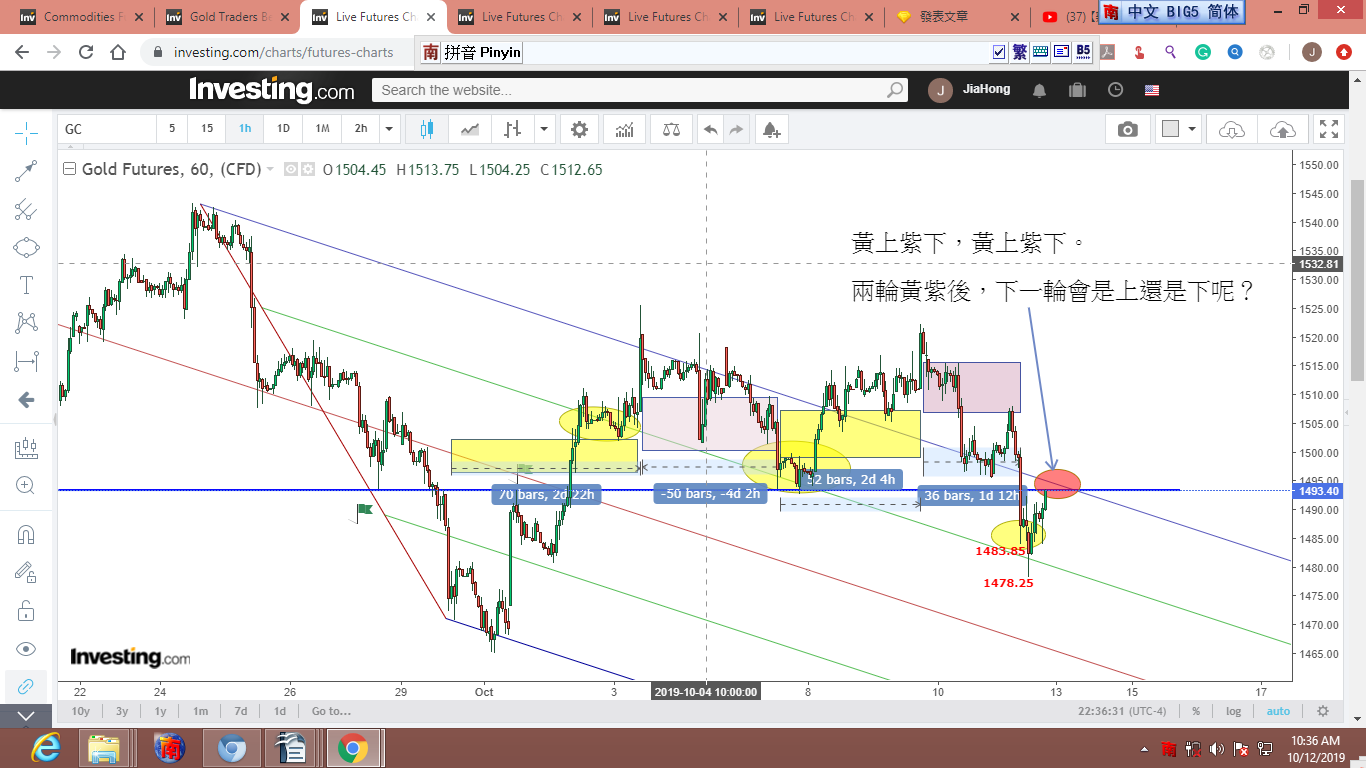Open series format settings in legend
The height and width of the screenshot is (768, 1366).
click(x=308, y=170)
